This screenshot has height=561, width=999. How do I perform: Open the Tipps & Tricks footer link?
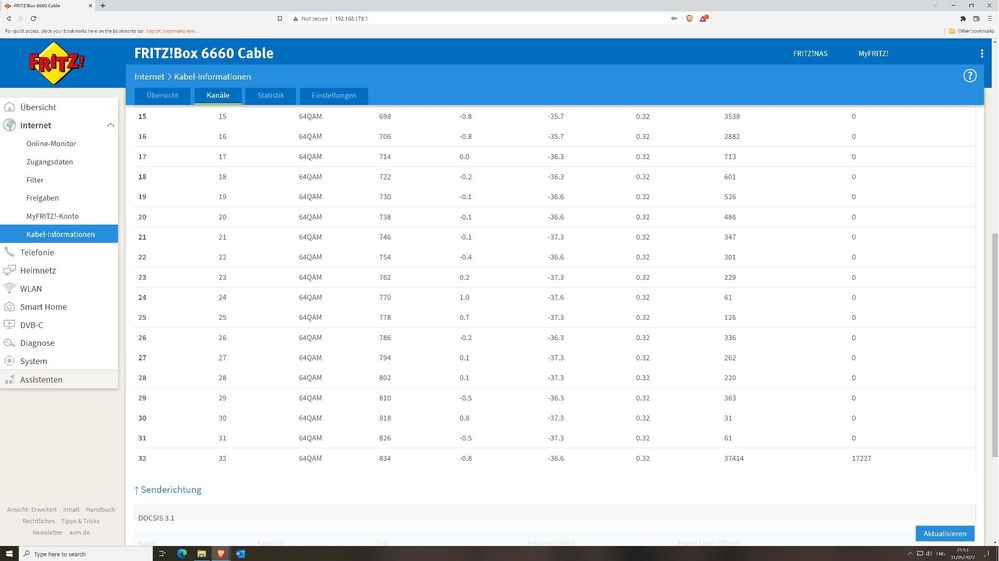(x=80, y=521)
